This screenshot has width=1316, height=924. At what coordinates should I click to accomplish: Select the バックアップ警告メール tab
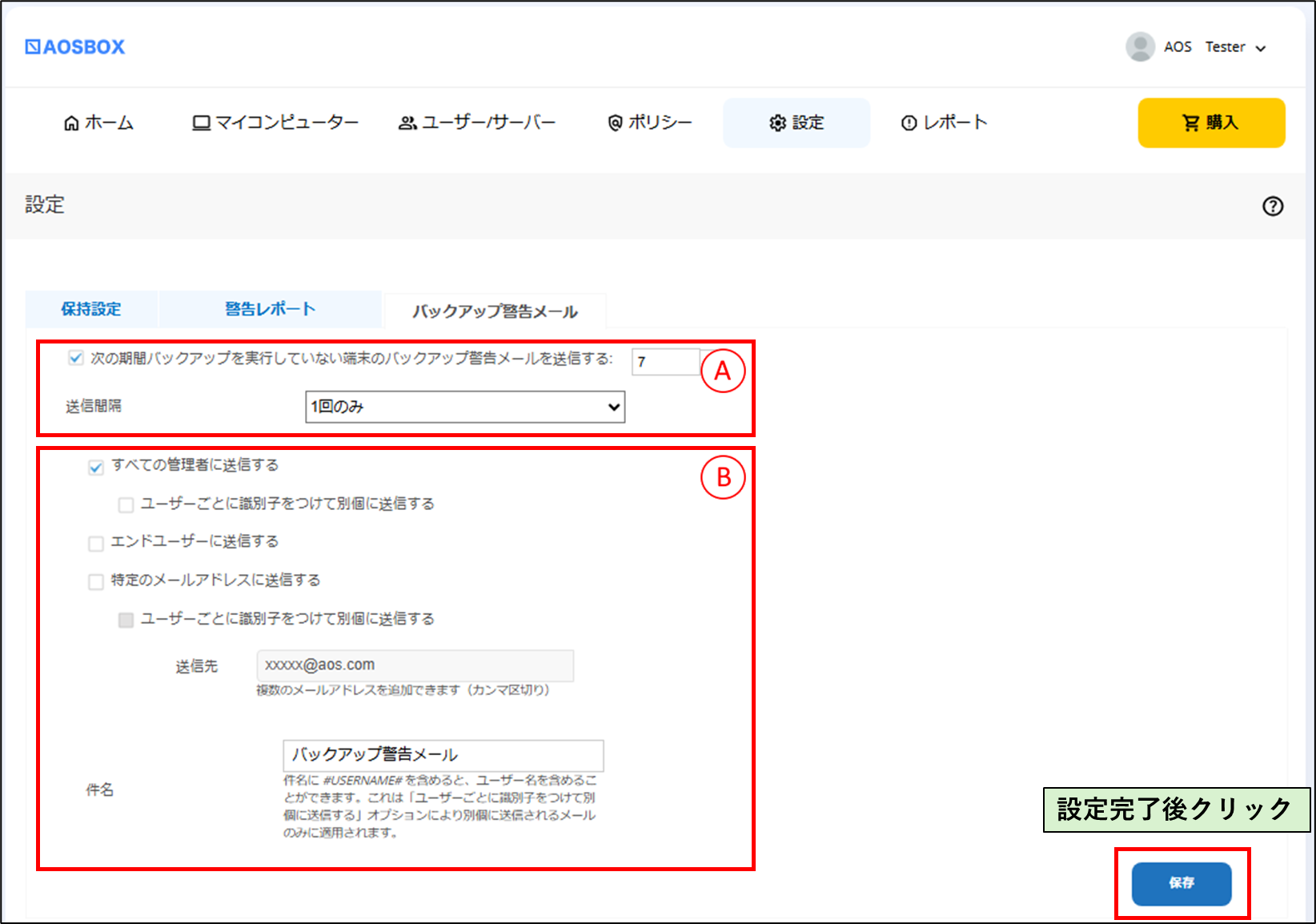click(x=496, y=311)
